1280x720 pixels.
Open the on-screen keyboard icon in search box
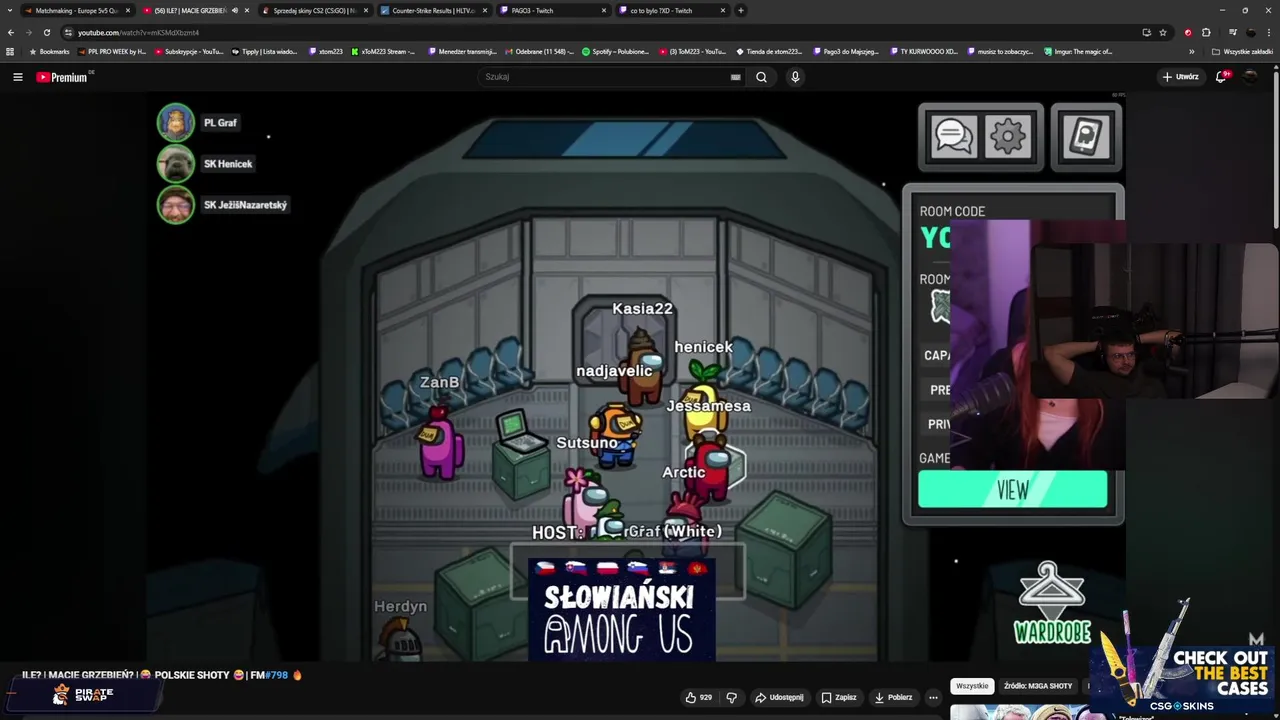coord(735,77)
